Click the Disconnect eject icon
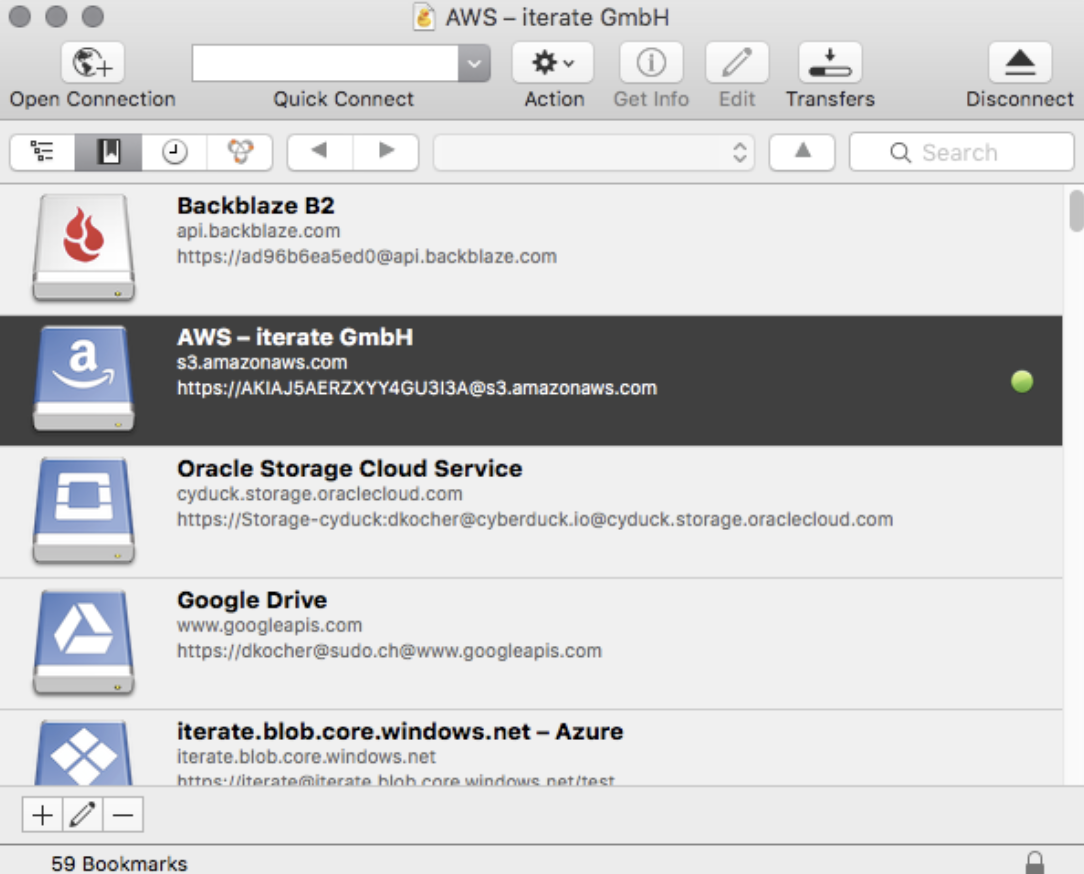1084x874 pixels. click(x=1019, y=64)
